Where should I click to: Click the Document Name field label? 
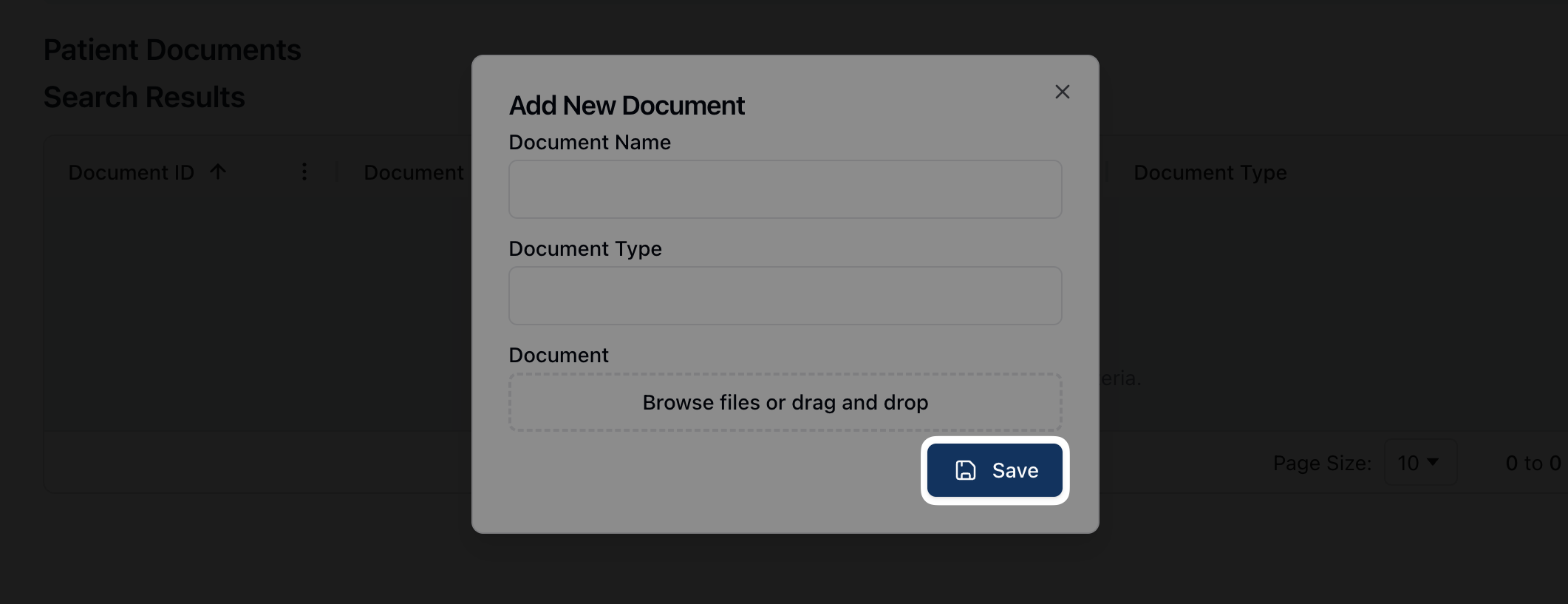pos(590,142)
